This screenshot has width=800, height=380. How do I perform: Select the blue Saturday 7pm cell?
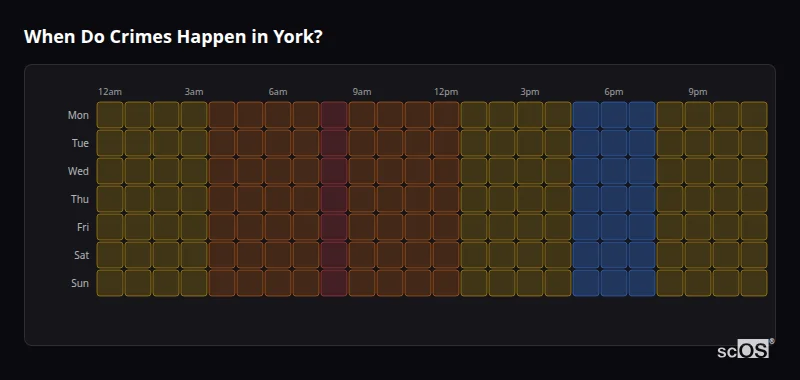(642, 255)
